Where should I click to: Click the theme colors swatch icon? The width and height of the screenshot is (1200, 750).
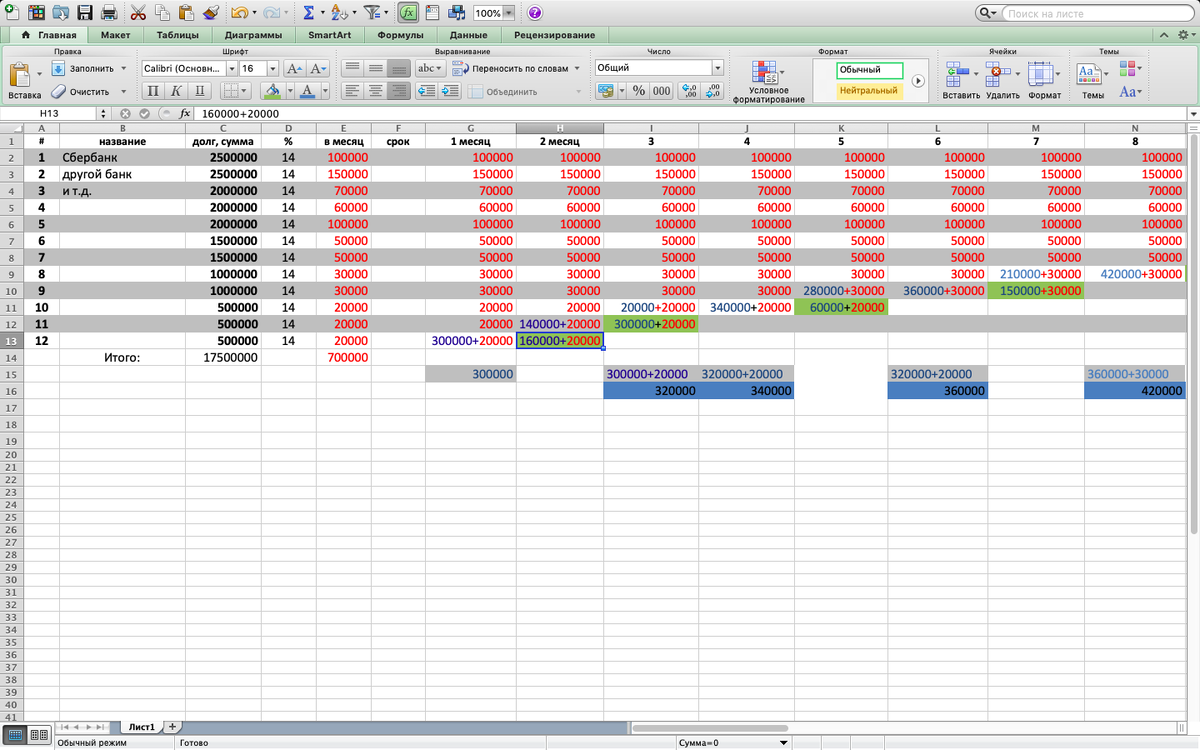(1129, 68)
